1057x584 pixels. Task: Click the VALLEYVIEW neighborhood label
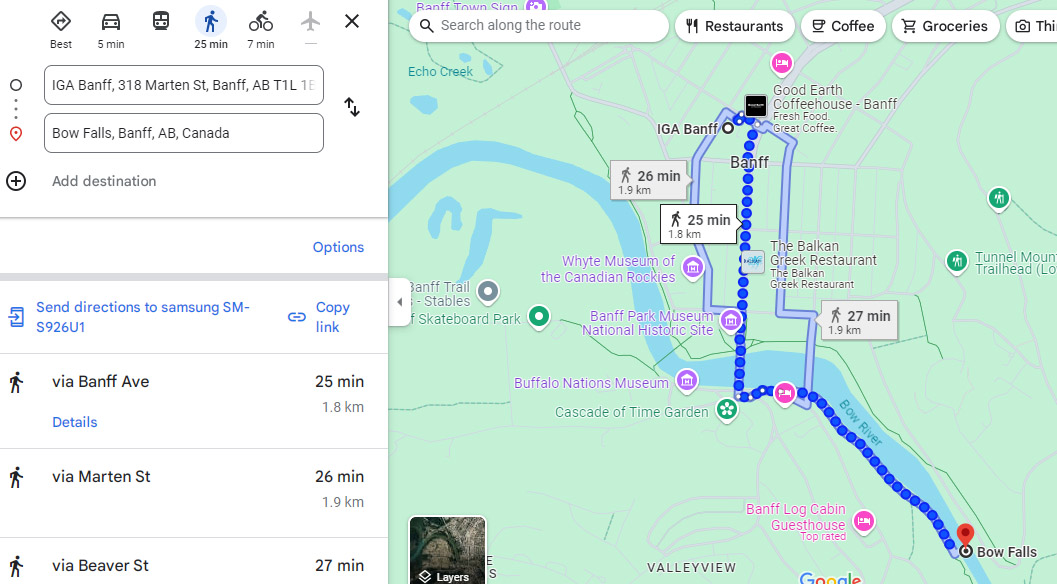coord(692,568)
